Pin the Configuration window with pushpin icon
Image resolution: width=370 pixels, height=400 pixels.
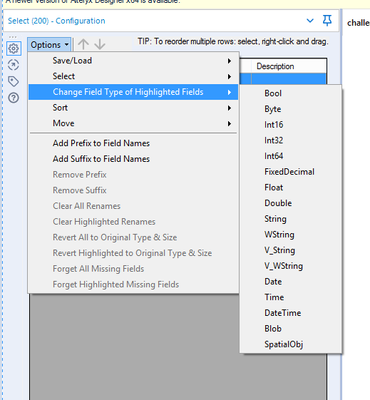click(327, 21)
